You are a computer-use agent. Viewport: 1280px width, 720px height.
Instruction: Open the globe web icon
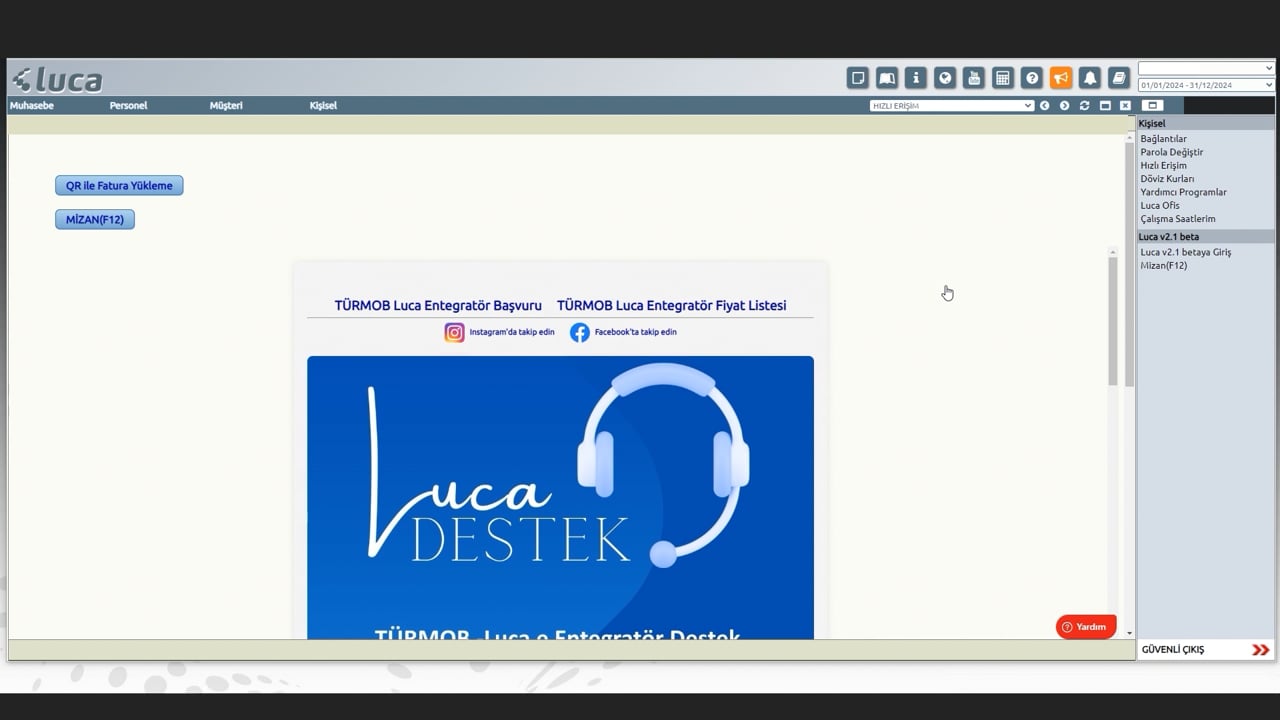pos(944,78)
